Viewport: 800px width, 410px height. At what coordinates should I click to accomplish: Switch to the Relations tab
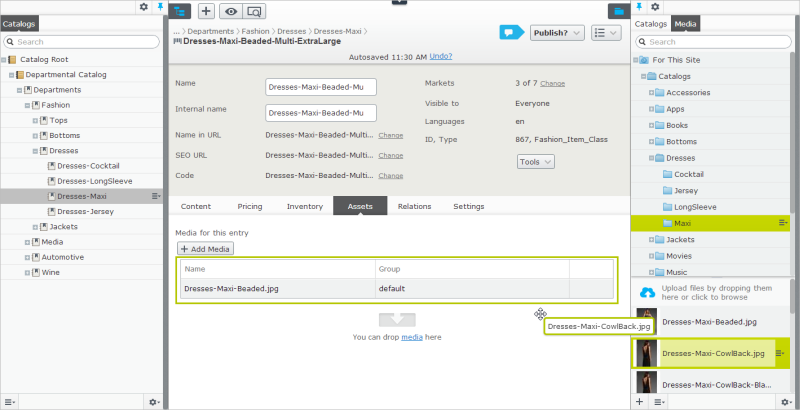[x=414, y=206]
